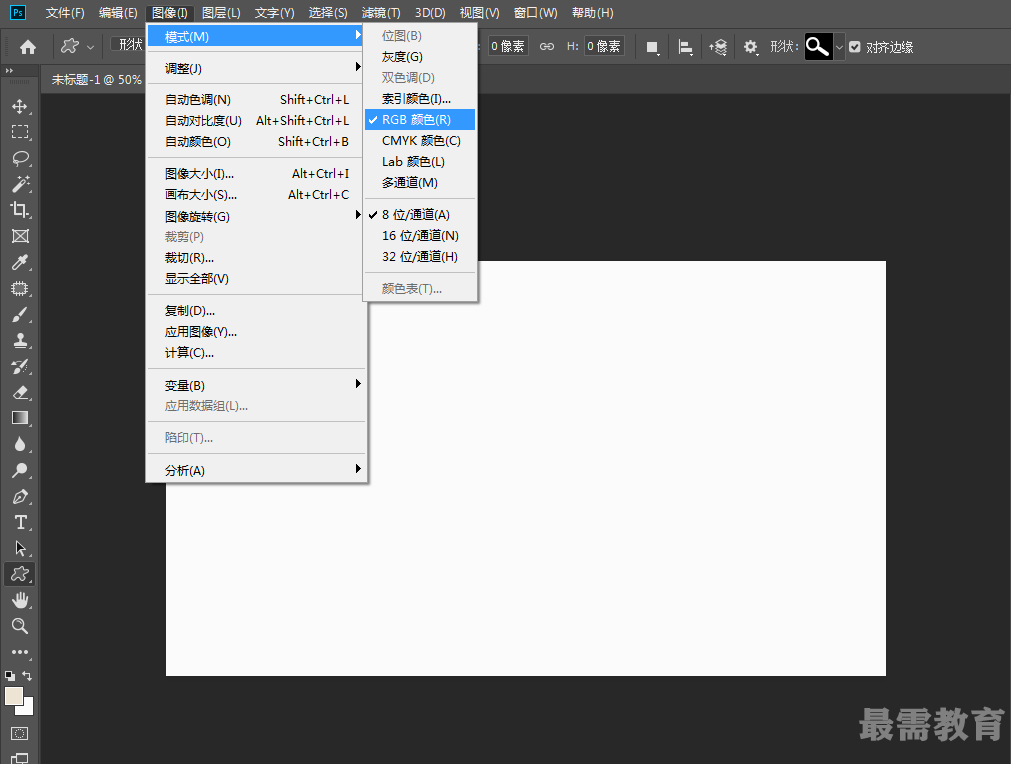Select 32 位/通道(H) bit depth

[x=420, y=257]
